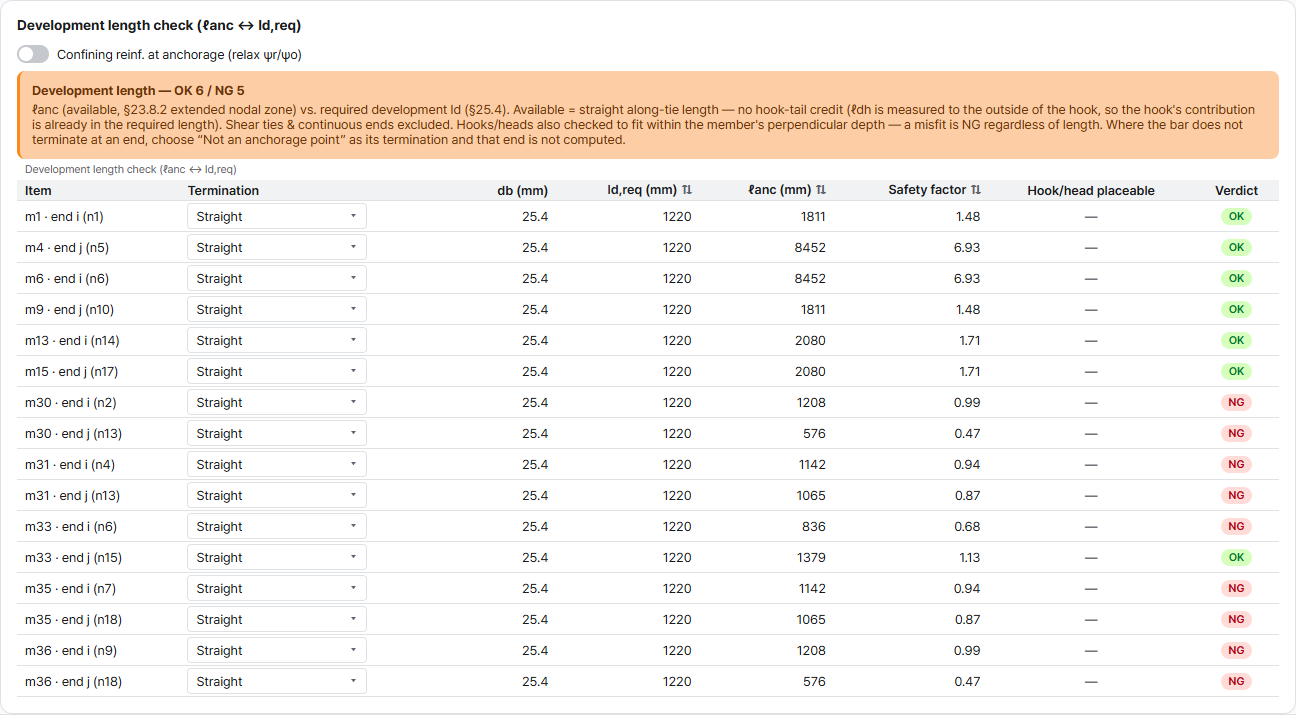This screenshot has width=1296, height=715.
Task: Open Termination dropdown for m6 · end i (n6)
Action: (x=277, y=278)
